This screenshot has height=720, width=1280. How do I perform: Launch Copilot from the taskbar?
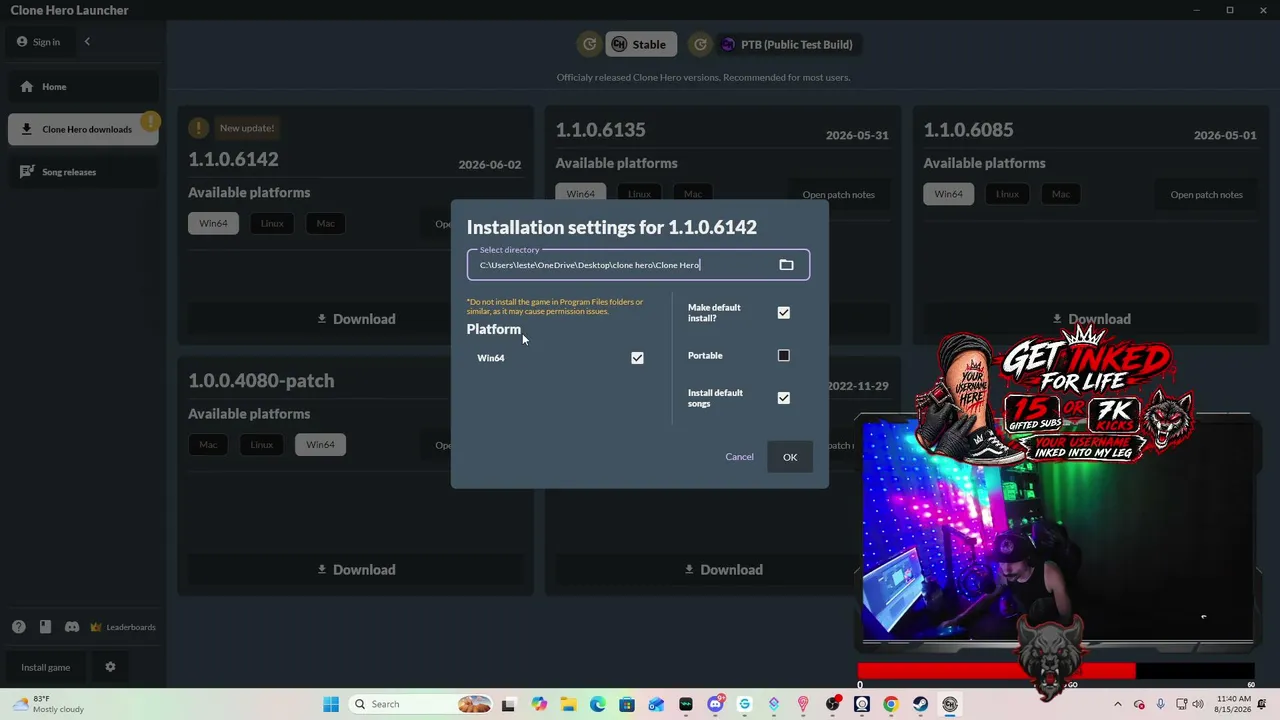[539, 704]
